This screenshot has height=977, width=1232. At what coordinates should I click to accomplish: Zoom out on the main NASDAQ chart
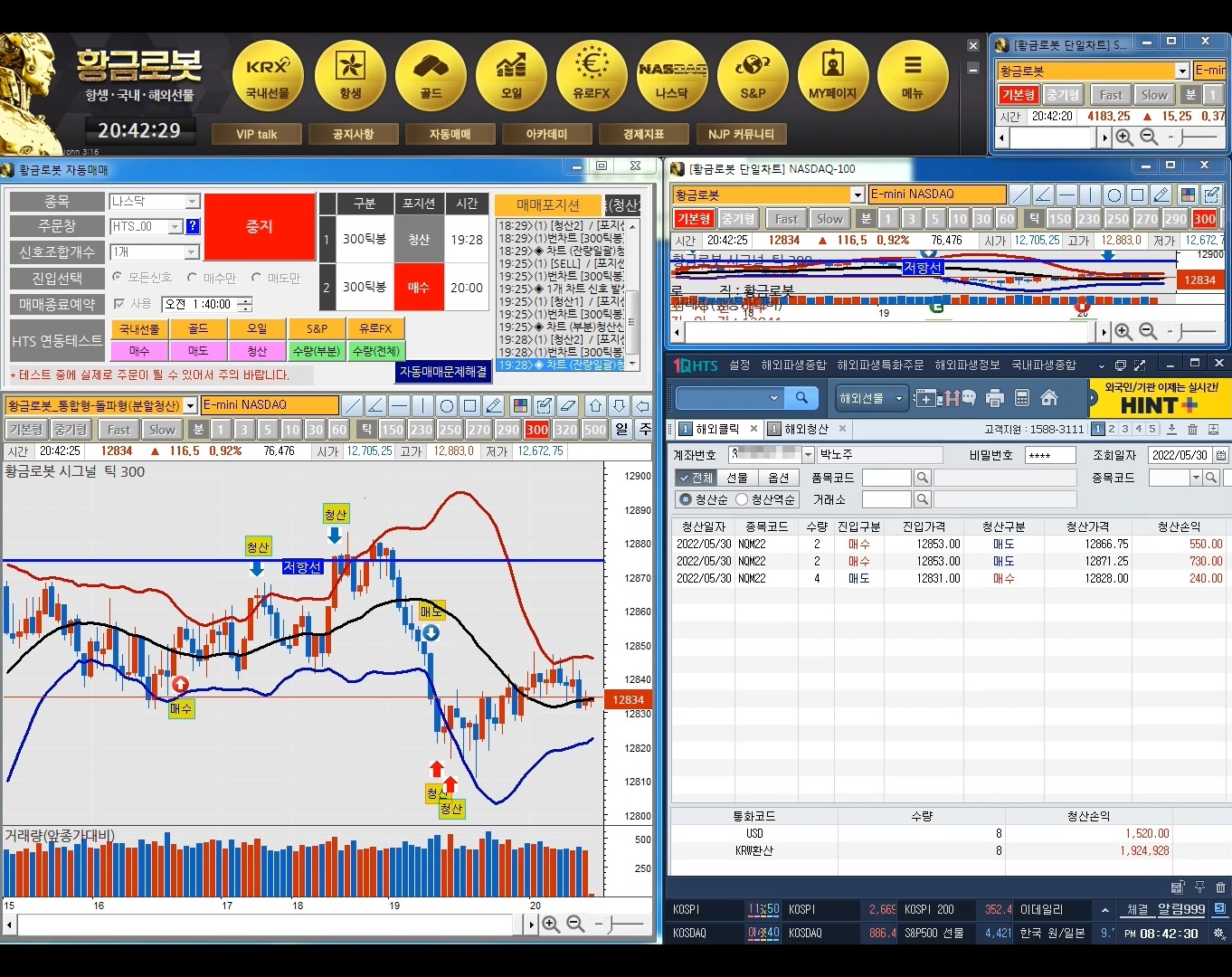pyautogui.click(x=574, y=925)
